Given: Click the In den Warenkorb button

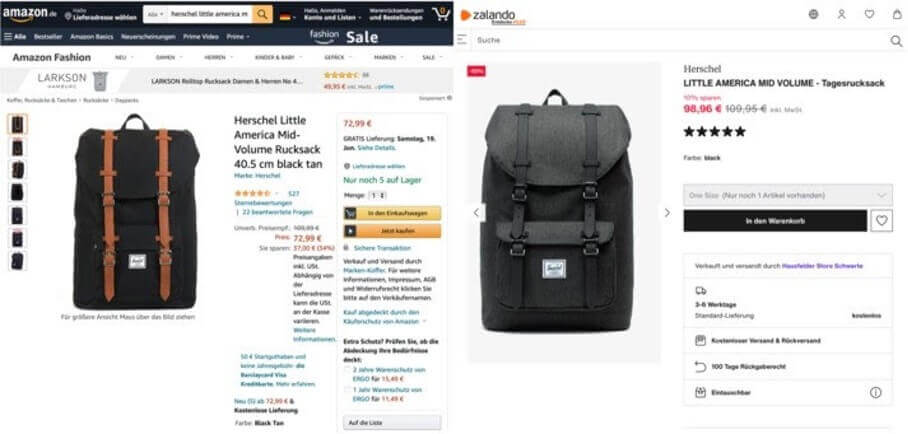Looking at the screenshot, I should (775, 221).
